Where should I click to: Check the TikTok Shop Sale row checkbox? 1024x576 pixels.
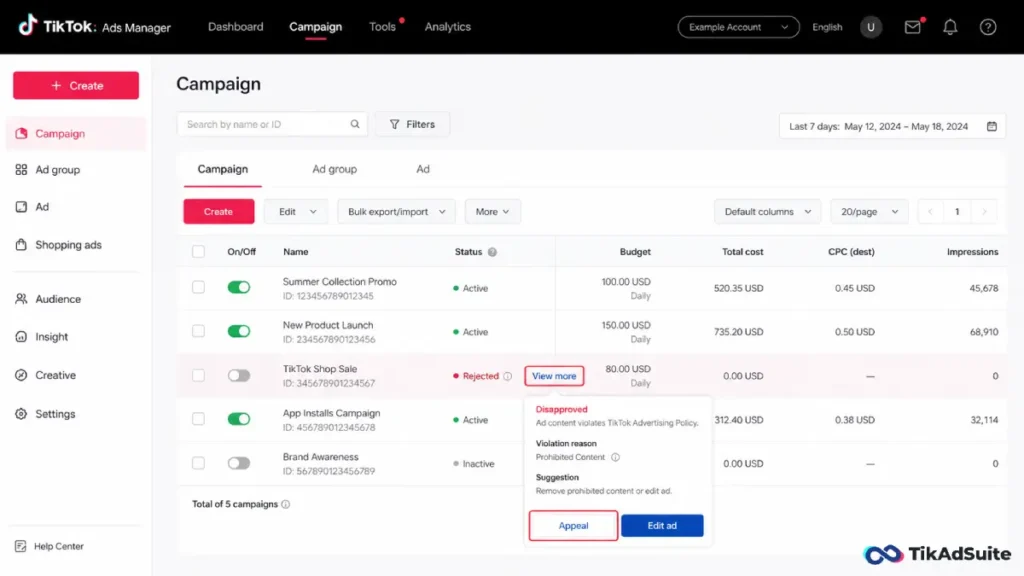coord(199,376)
